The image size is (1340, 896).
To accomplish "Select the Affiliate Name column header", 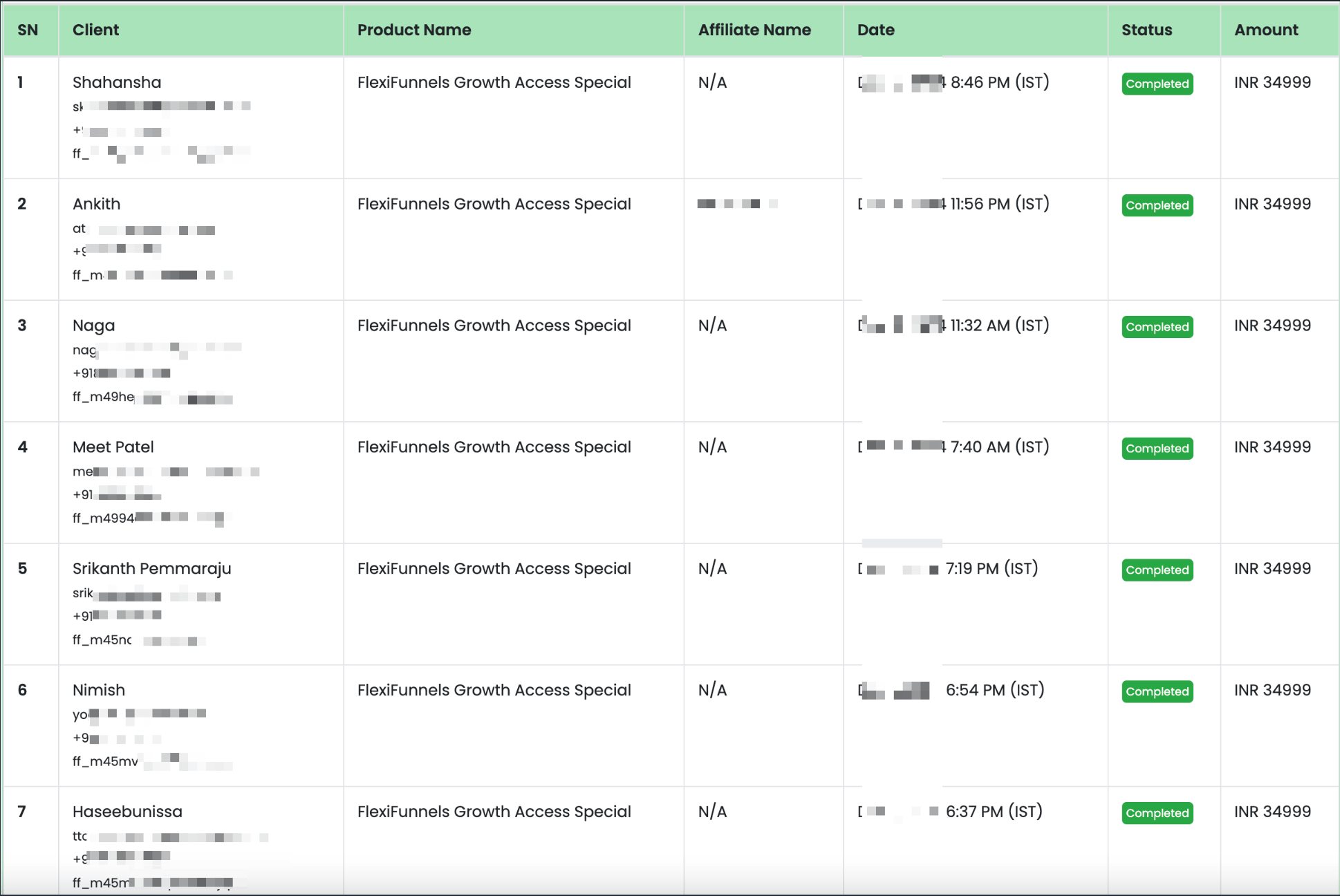I will pyautogui.click(x=754, y=30).
